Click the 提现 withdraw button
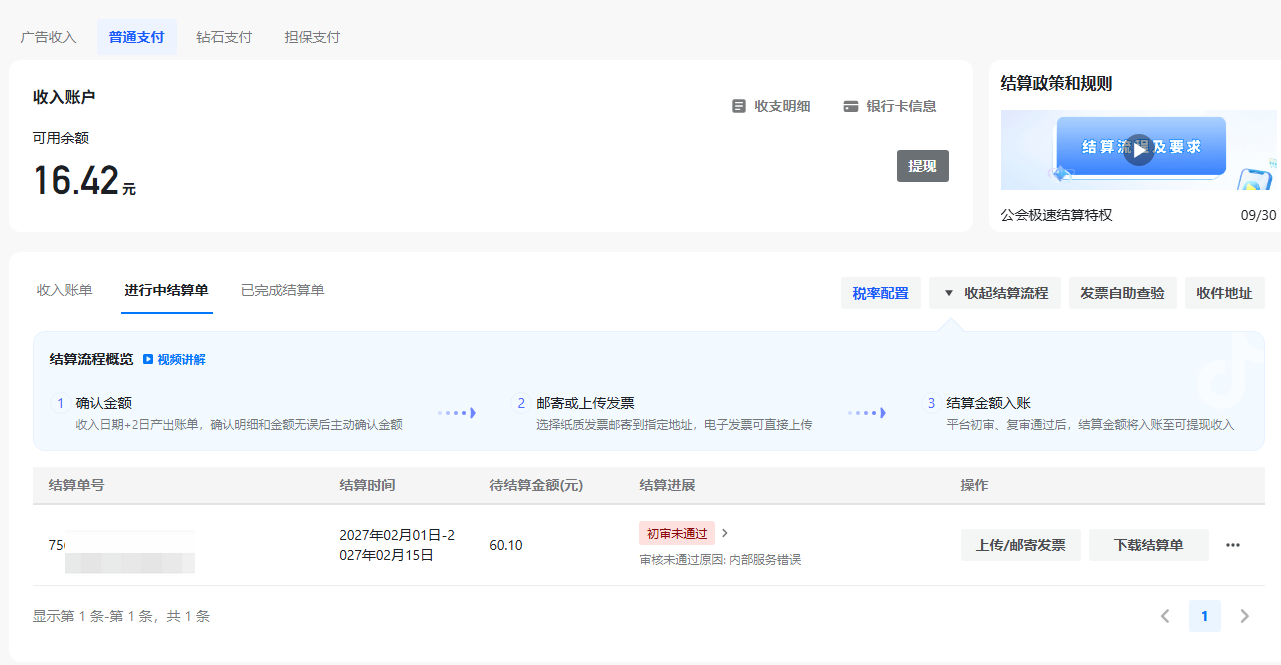This screenshot has width=1281, height=665. (x=922, y=166)
